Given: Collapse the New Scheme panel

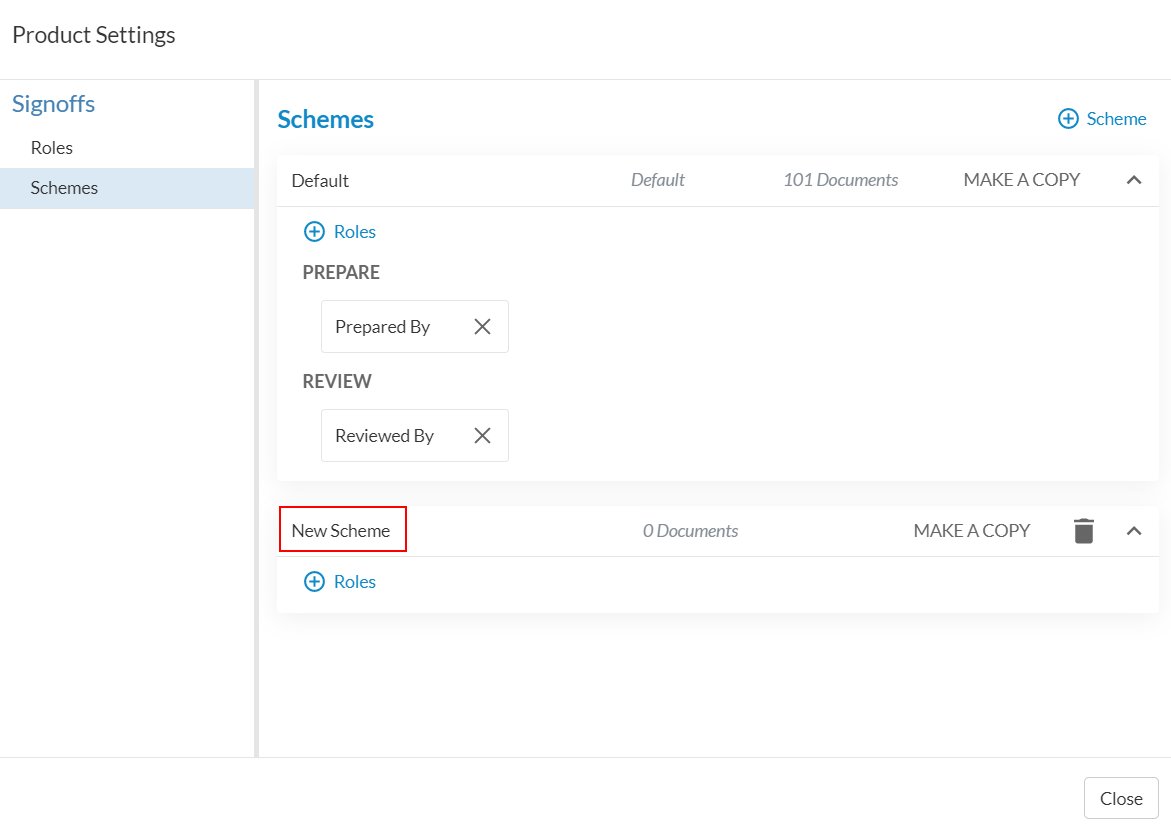Looking at the screenshot, I should tap(1134, 531).
